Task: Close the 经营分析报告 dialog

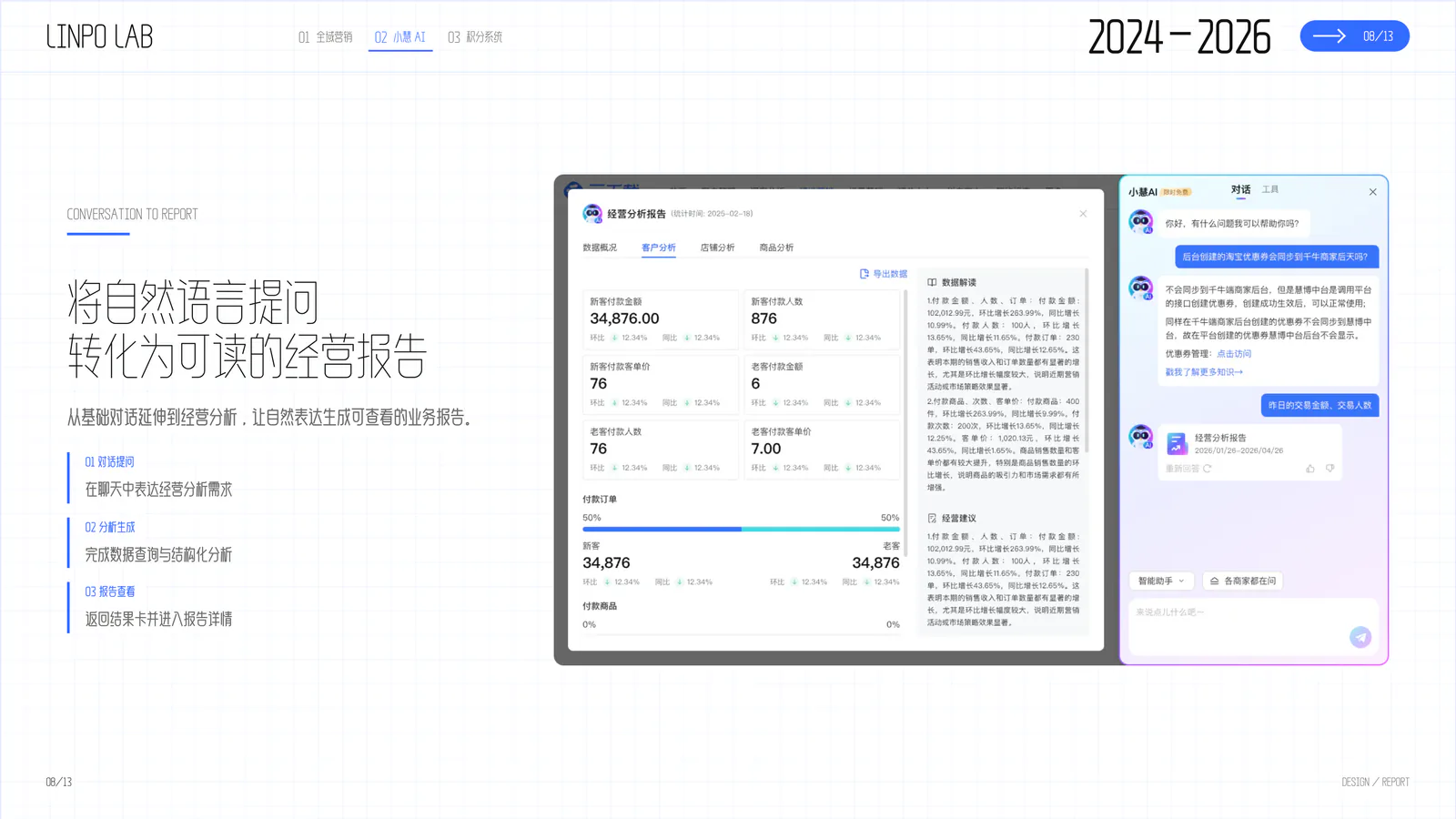Action: [x=1083, y=214]
